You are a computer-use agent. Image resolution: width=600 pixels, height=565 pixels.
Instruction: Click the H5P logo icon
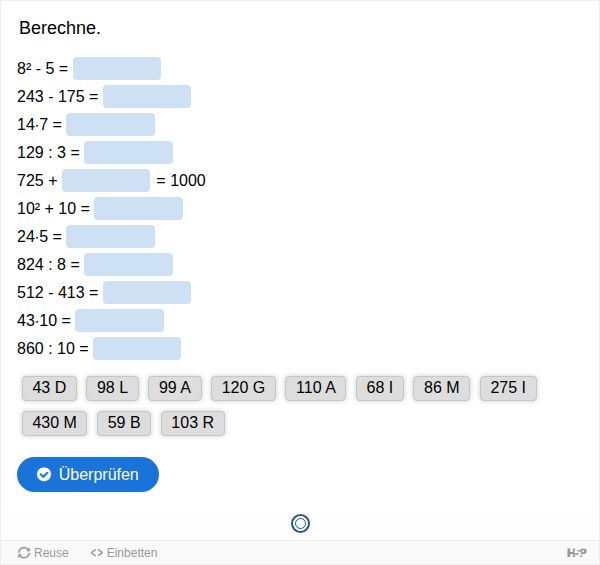[576, 553]
